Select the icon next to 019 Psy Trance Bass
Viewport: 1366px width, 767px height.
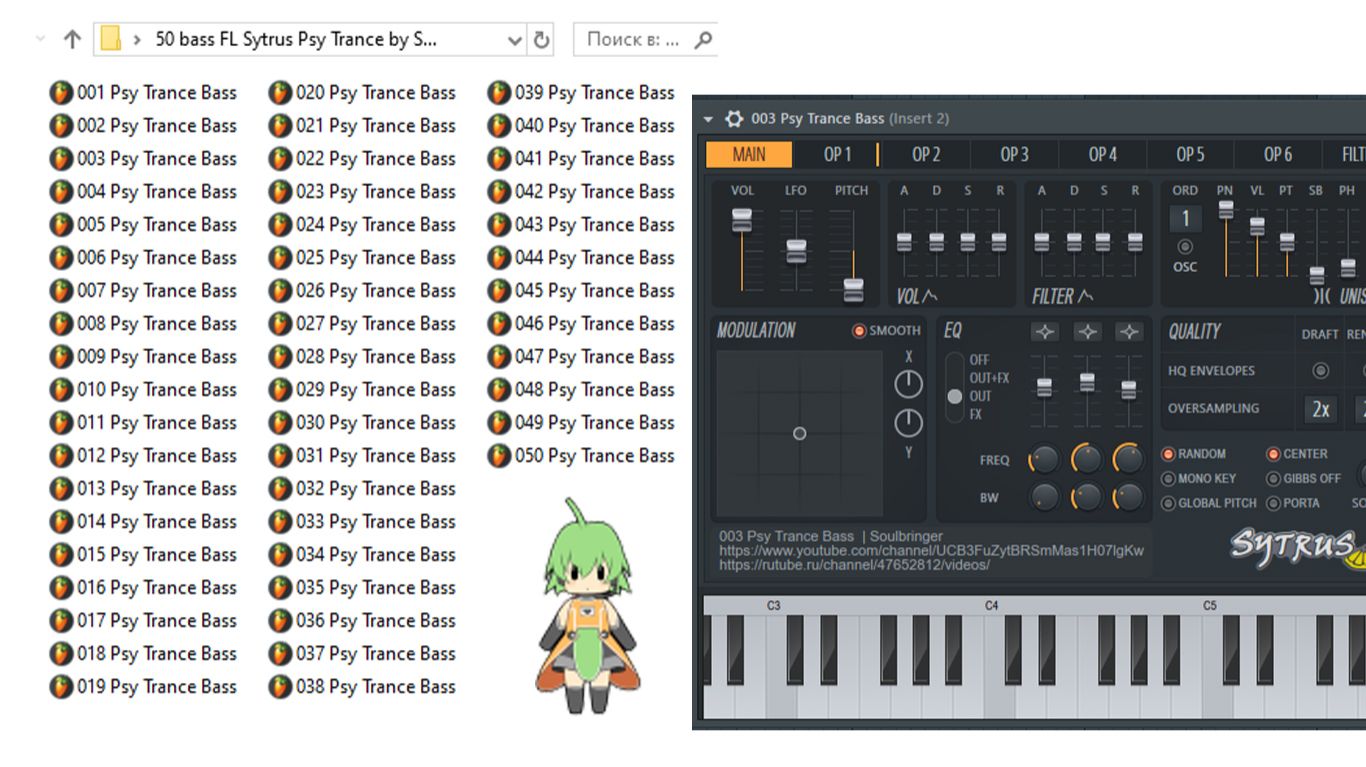point(61,687)
